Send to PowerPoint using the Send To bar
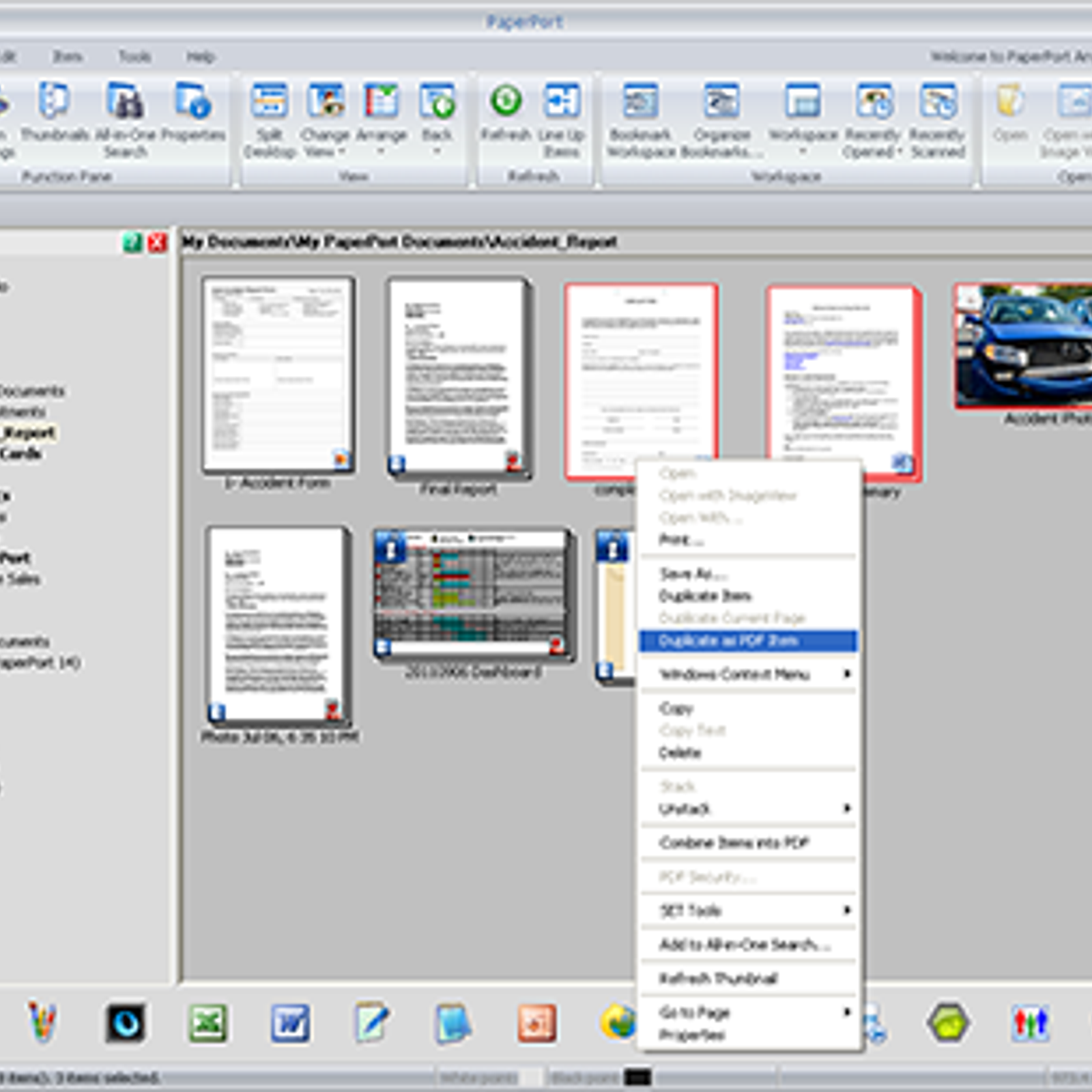The image size is (1092, 1092). coord(536,1023)
